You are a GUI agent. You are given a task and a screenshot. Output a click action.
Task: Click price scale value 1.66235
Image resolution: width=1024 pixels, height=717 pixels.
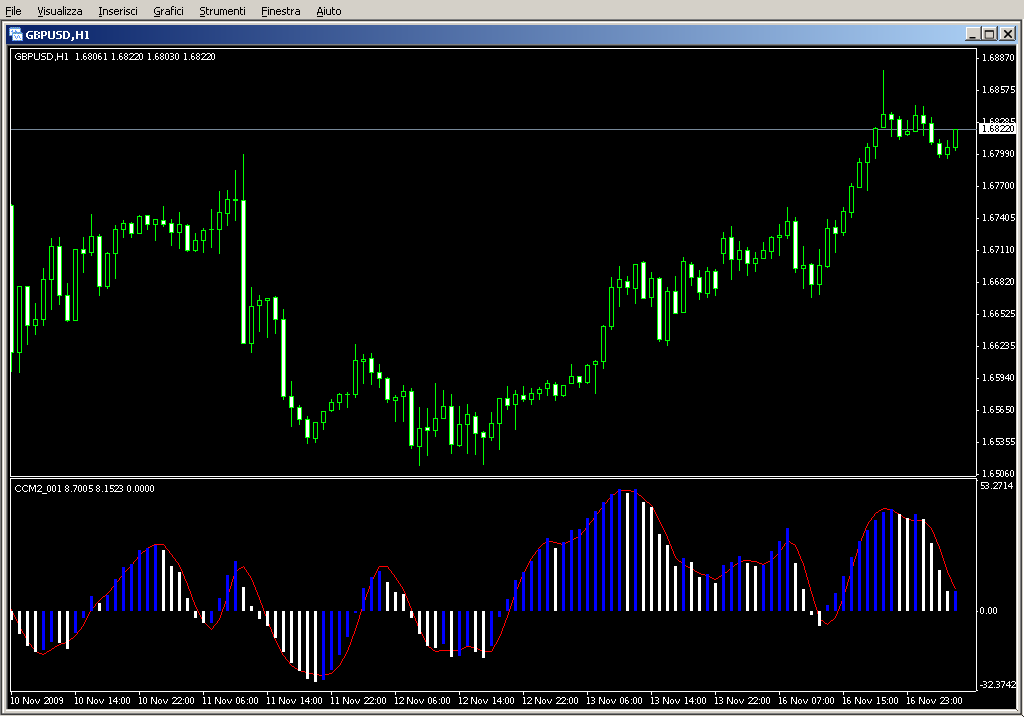click(x=999, y=345)
